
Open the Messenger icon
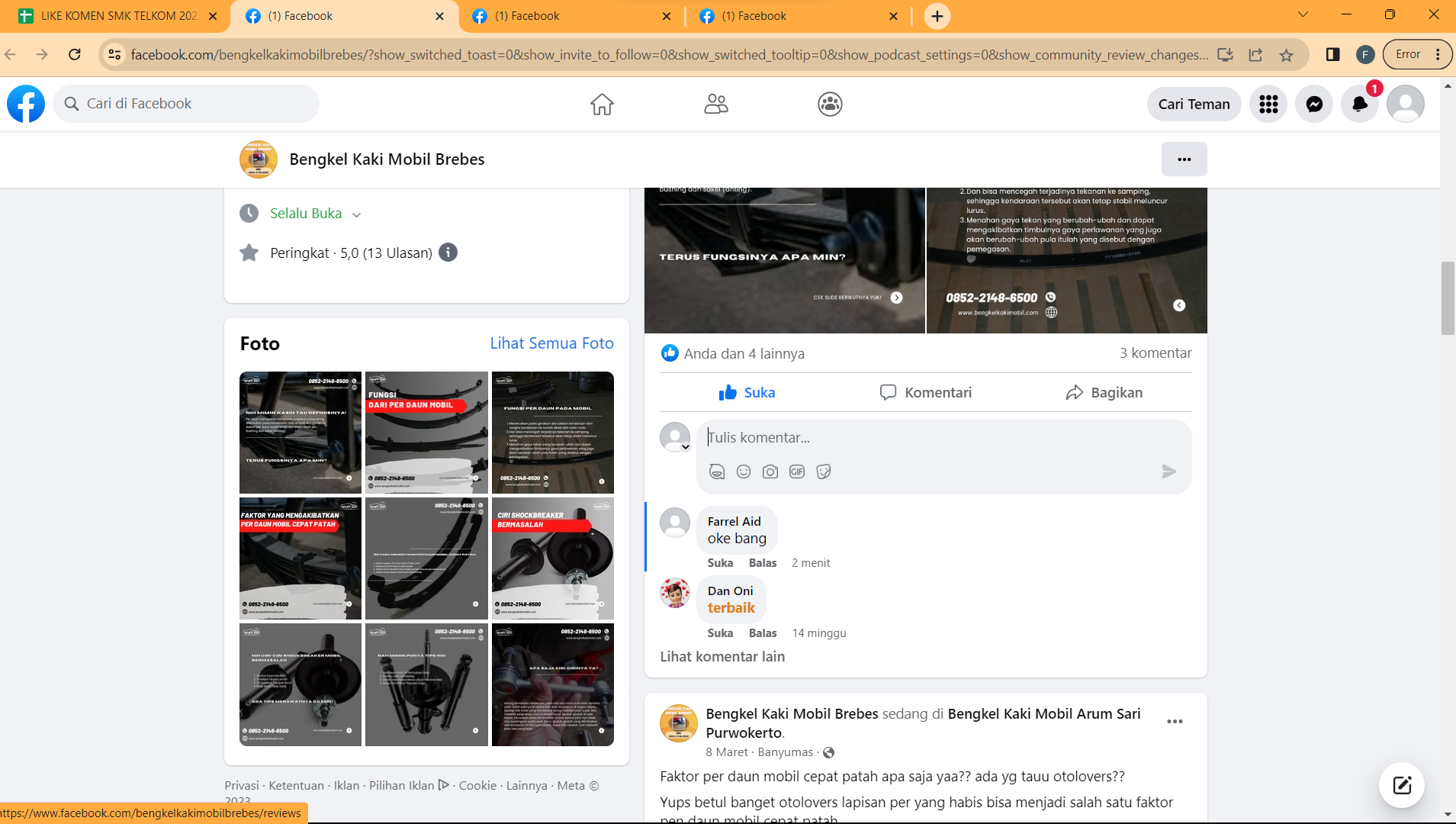click(1314, 104)
